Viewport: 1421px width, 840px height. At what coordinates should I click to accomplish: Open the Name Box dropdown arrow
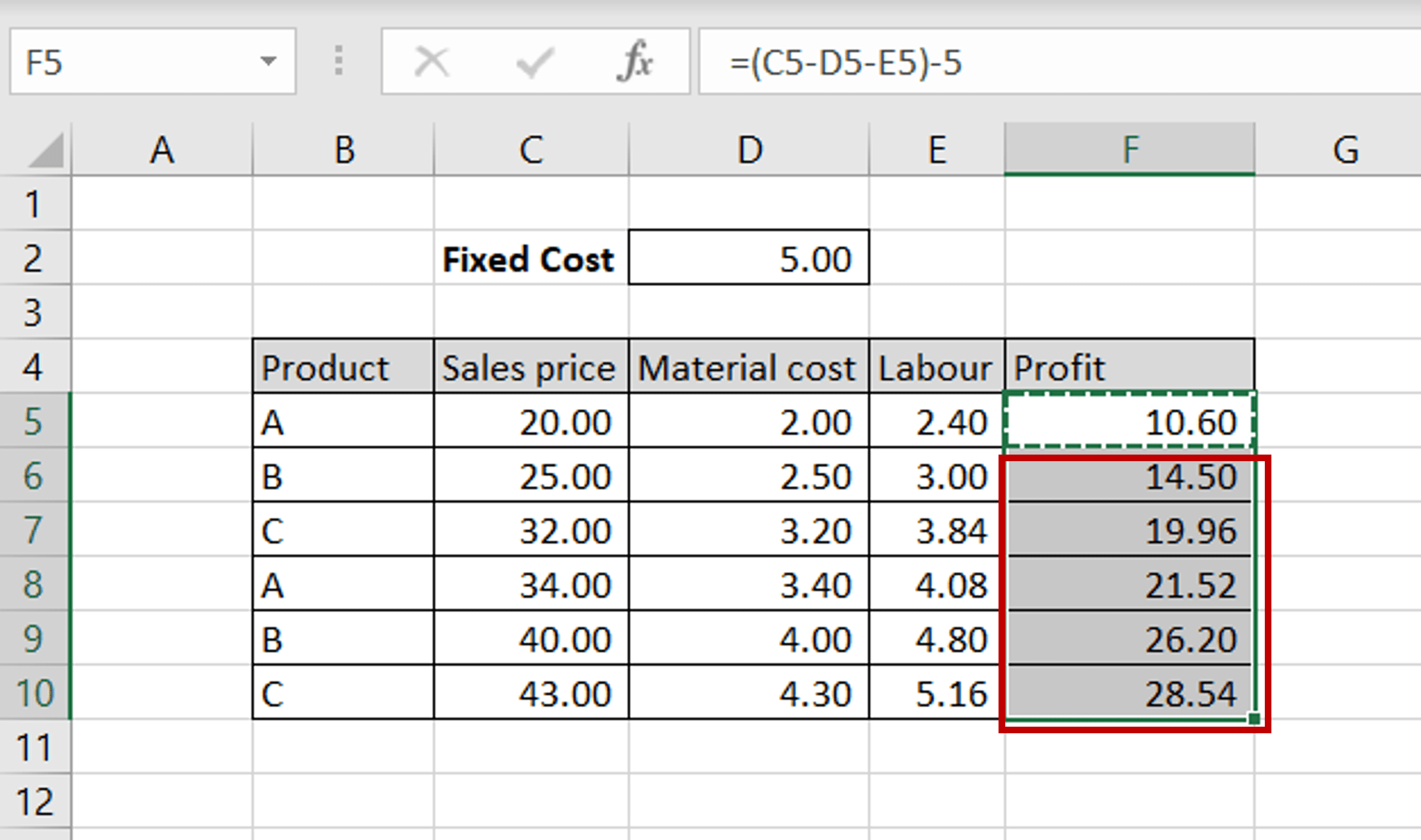click(269, 61)
